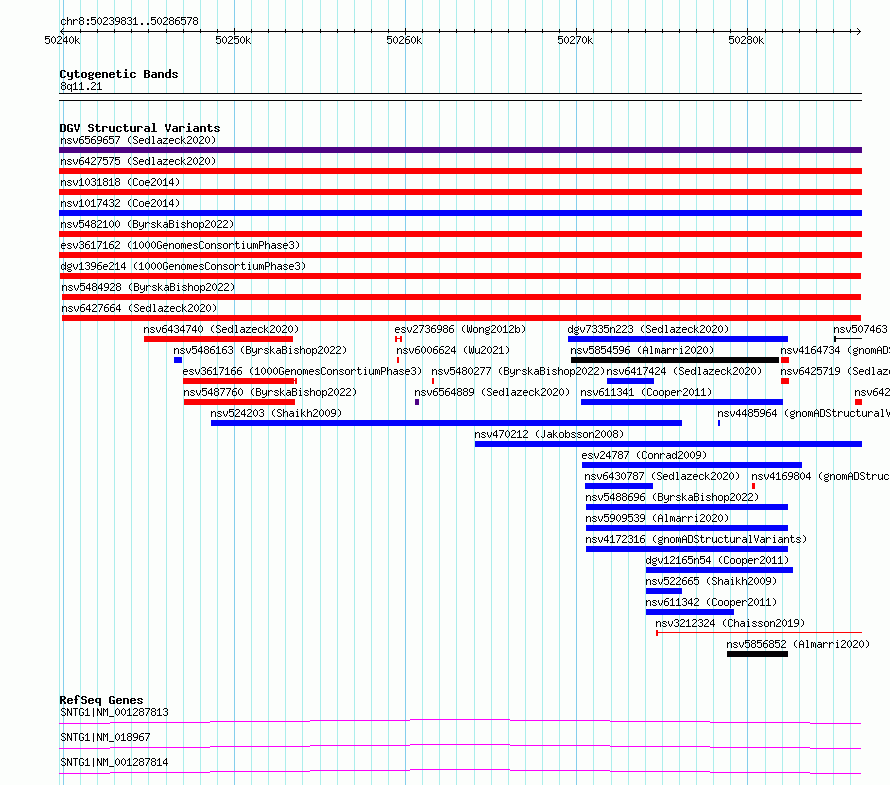Open nsv5484928 (ByrskaBishop2022) label
This screenshot has height=785, width=890.
(x=148, y=287)
